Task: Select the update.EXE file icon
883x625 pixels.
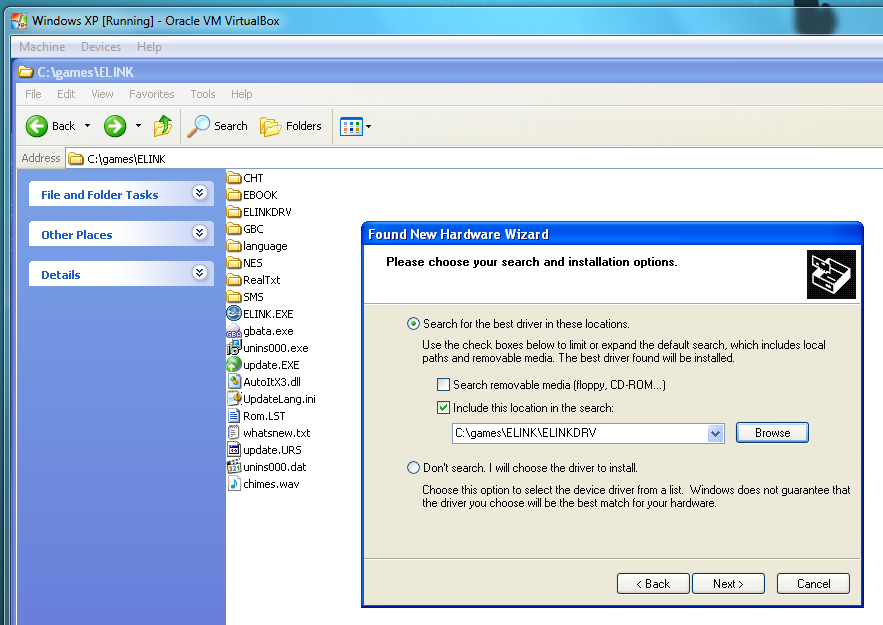Action: pos(234,365)
